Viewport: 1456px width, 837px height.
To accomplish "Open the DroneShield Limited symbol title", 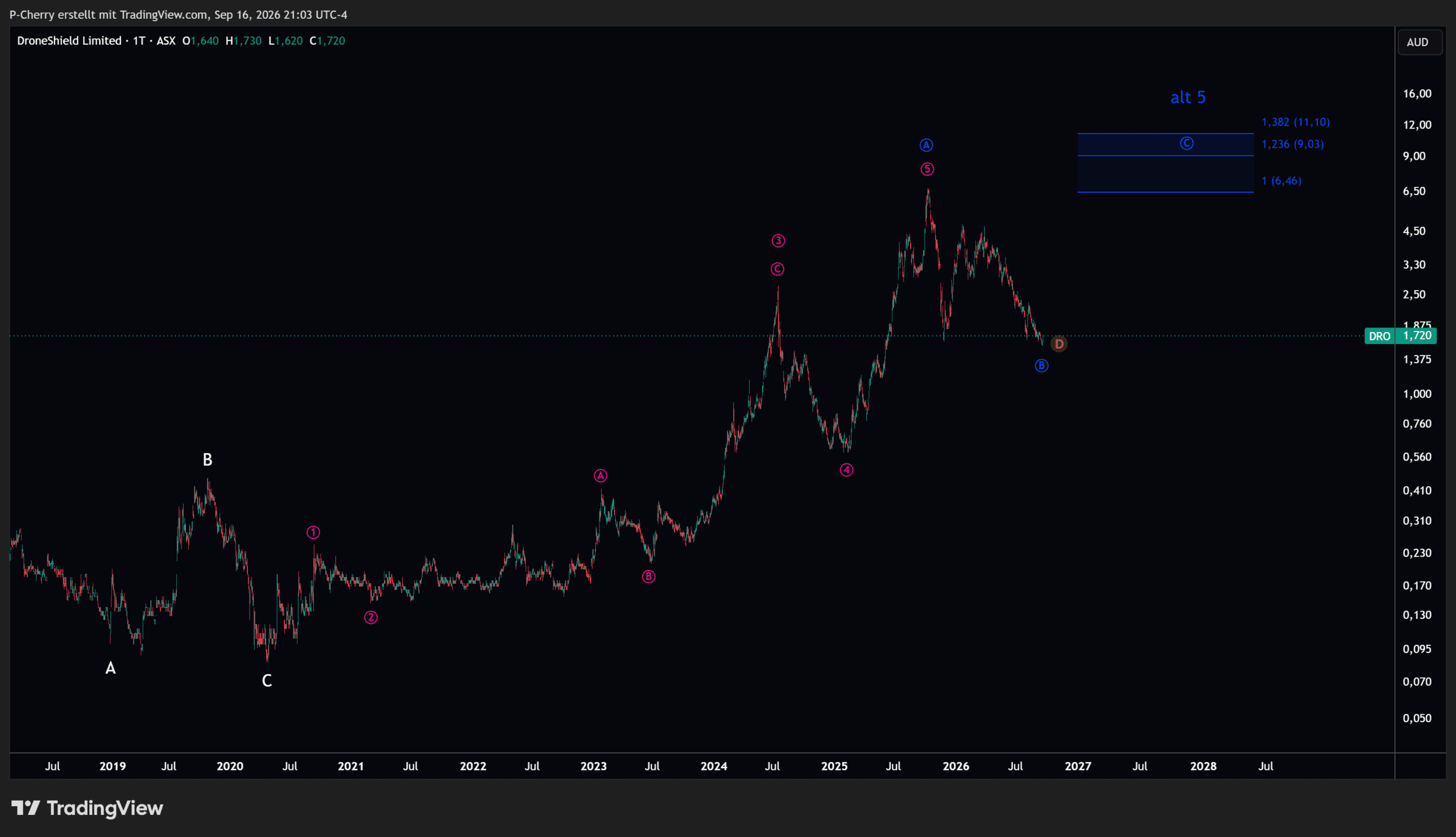I will pos(69,41).
